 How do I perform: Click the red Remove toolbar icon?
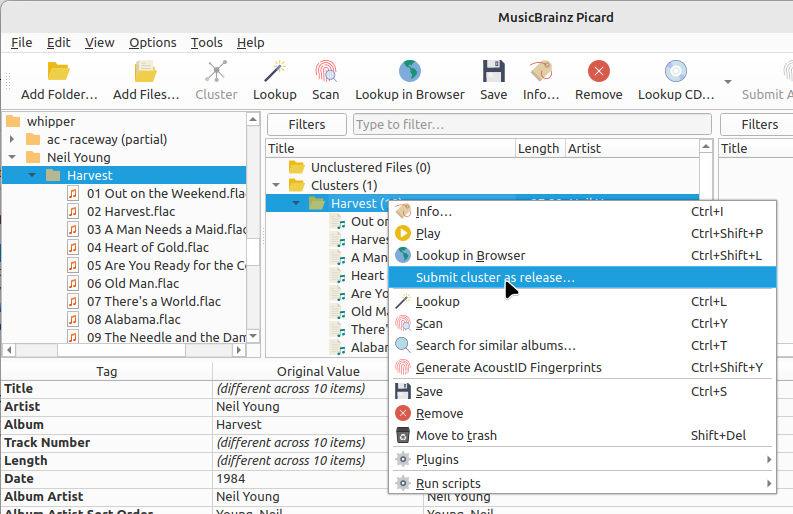point(598,72)
